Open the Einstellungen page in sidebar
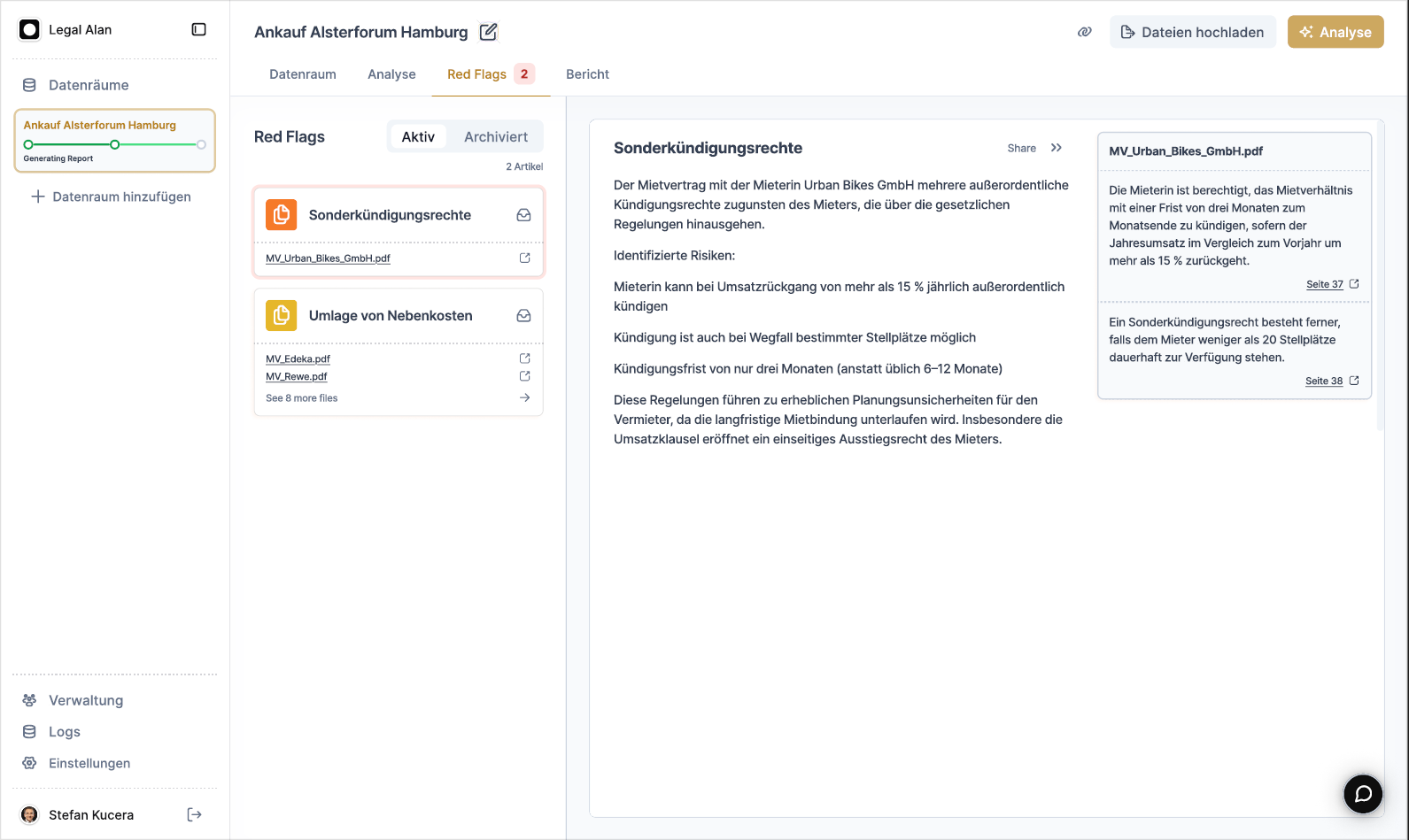This screenshot has width=1409, height=840. coord(89,763)
